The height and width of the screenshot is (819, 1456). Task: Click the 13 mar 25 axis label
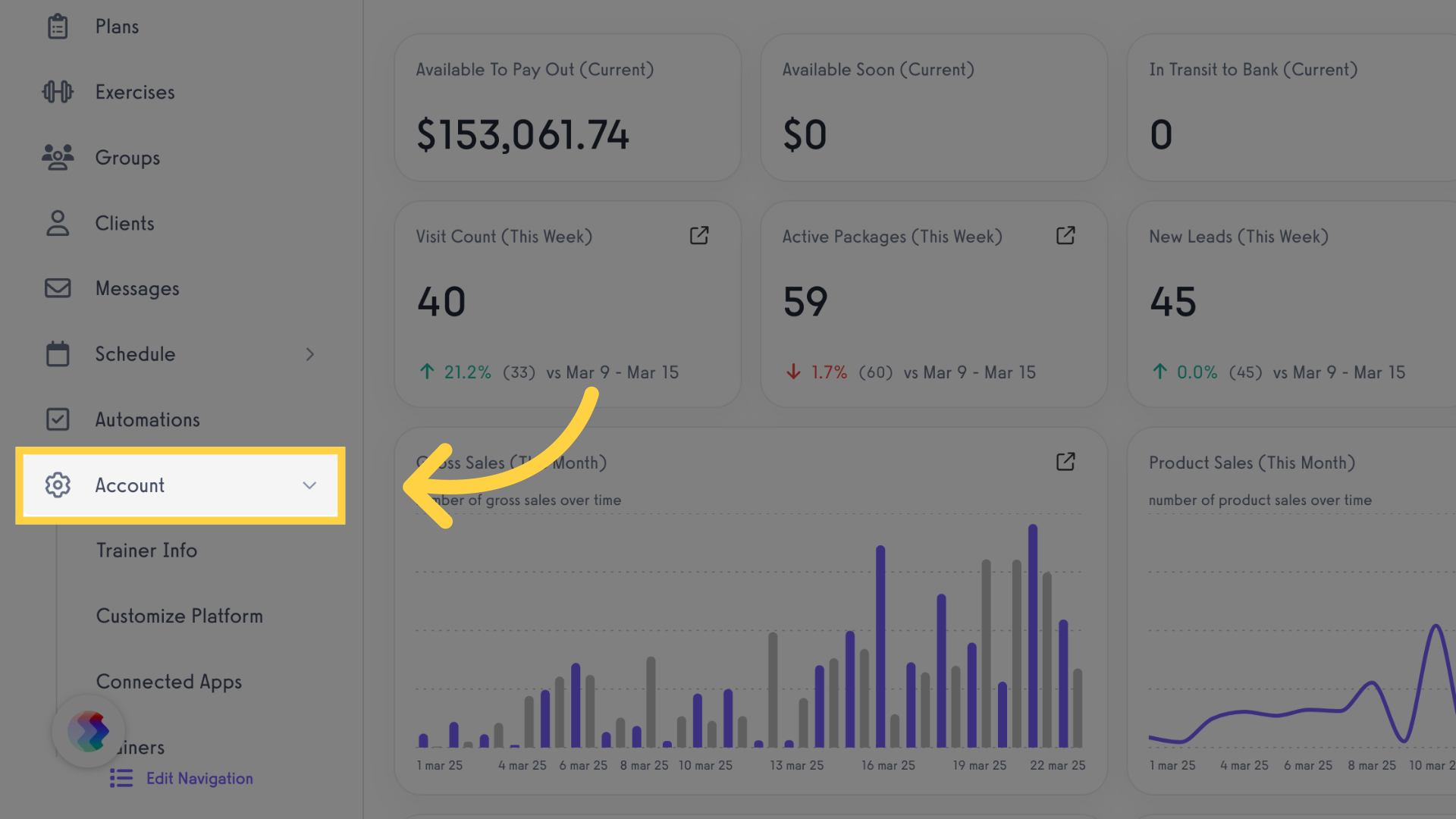[x=796, y=765]
